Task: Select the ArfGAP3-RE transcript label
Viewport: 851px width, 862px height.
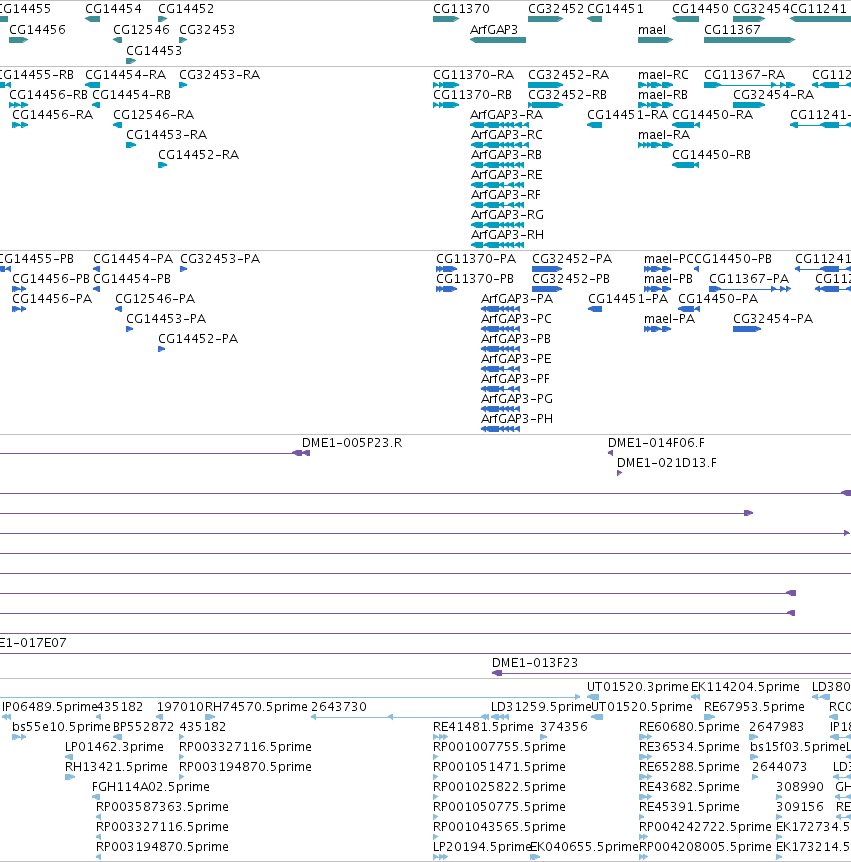Action: click(x=507, y=174)
